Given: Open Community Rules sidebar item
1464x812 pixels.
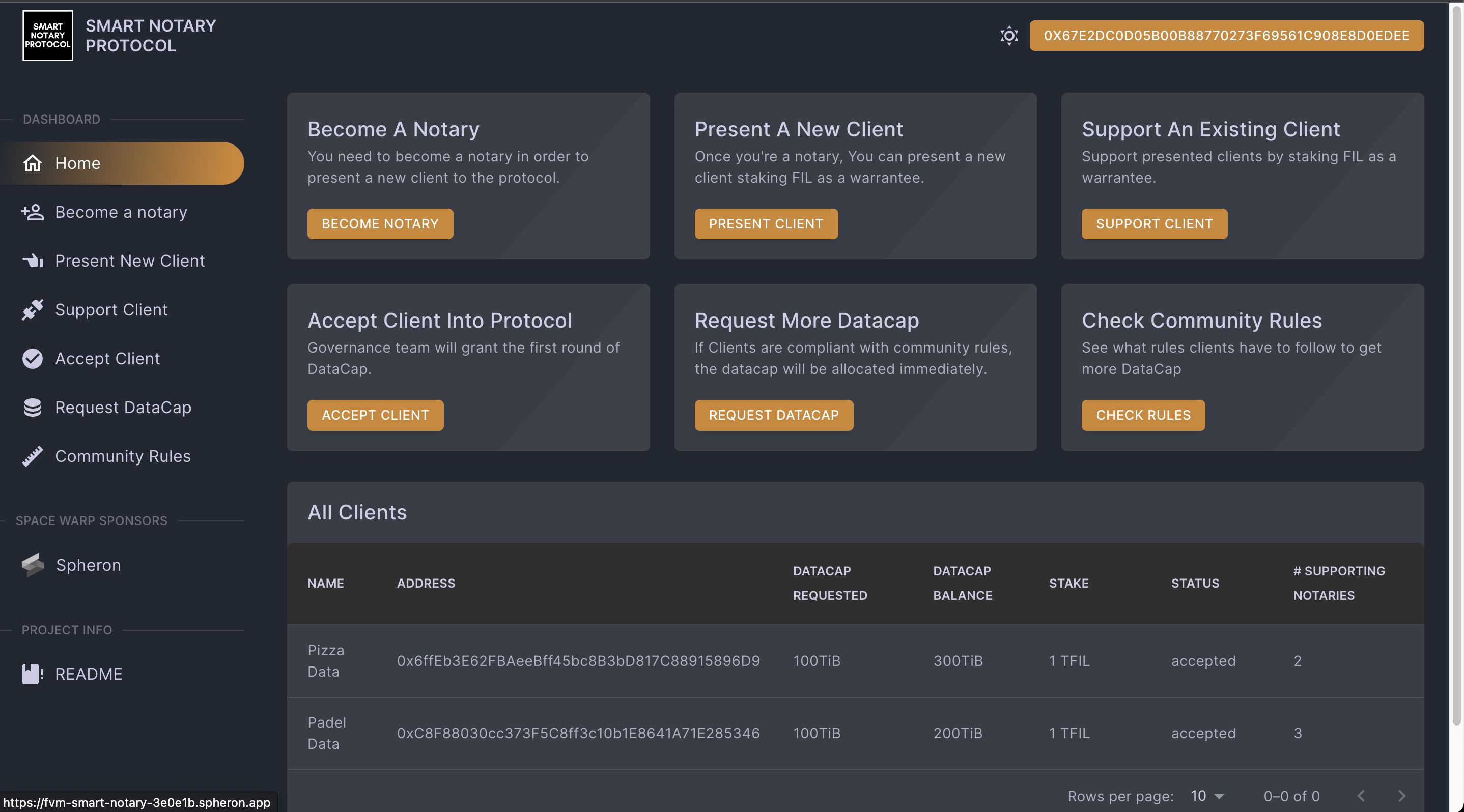Looking at the screenshot, I should 122,456.
